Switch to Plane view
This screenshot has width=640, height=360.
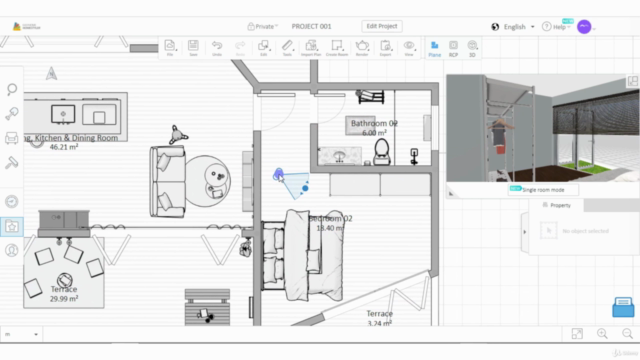click(x=435, y=49)
